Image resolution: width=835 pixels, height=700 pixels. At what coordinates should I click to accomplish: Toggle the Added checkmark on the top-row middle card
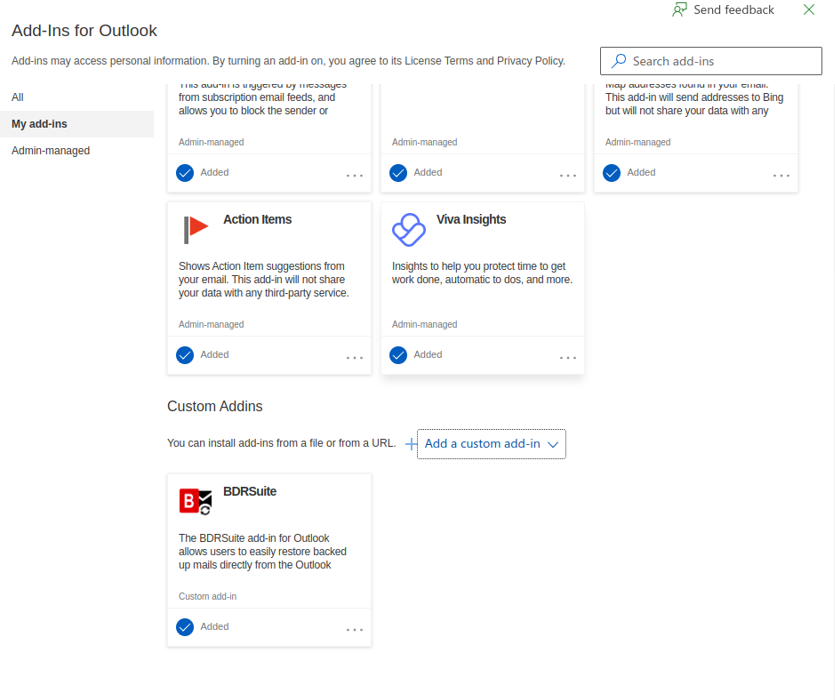pyautogui.click(x=398, y=173)
